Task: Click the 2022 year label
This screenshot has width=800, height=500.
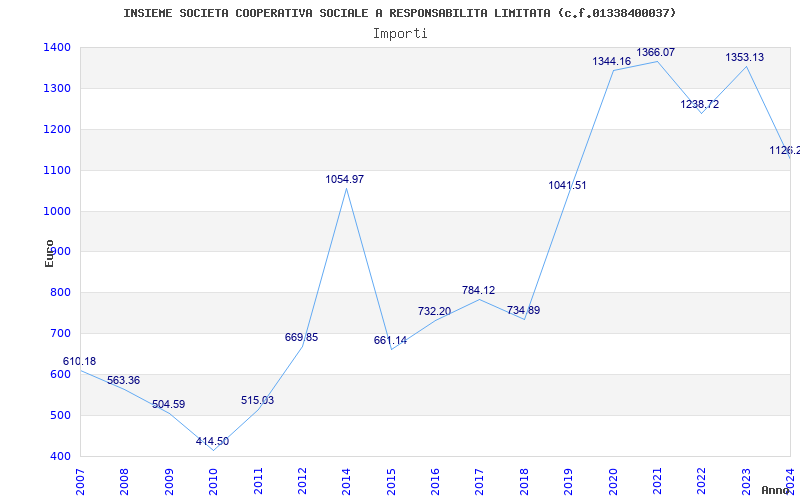Action: pos(702,481)
